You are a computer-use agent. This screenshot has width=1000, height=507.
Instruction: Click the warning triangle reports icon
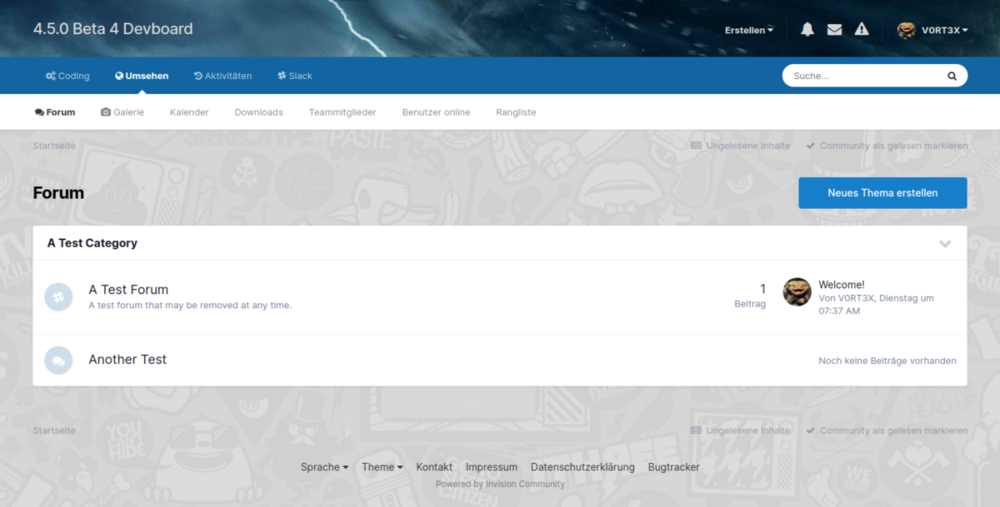click(861, 30)
